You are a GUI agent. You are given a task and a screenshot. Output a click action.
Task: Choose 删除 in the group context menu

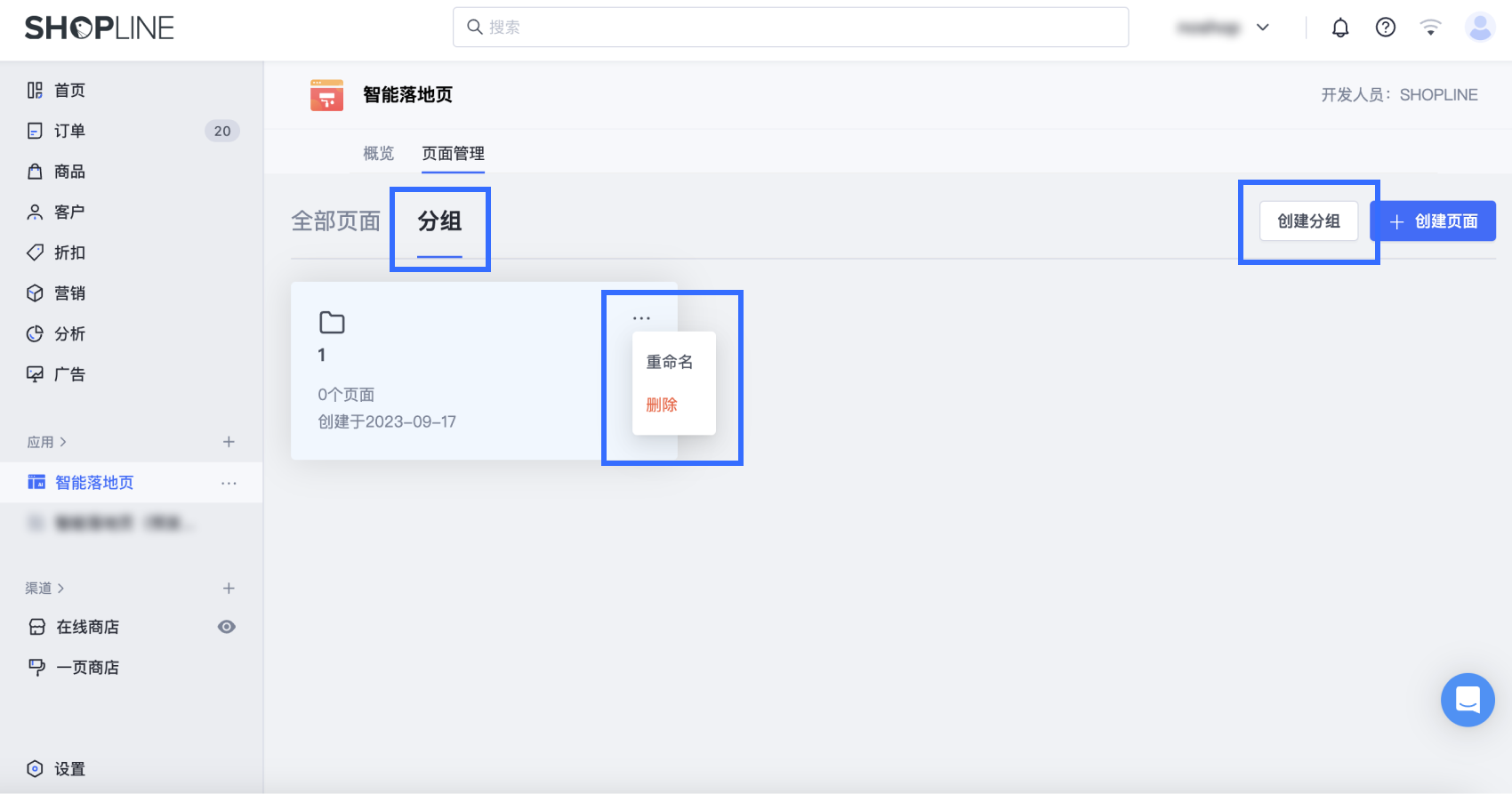click(662, 405)
